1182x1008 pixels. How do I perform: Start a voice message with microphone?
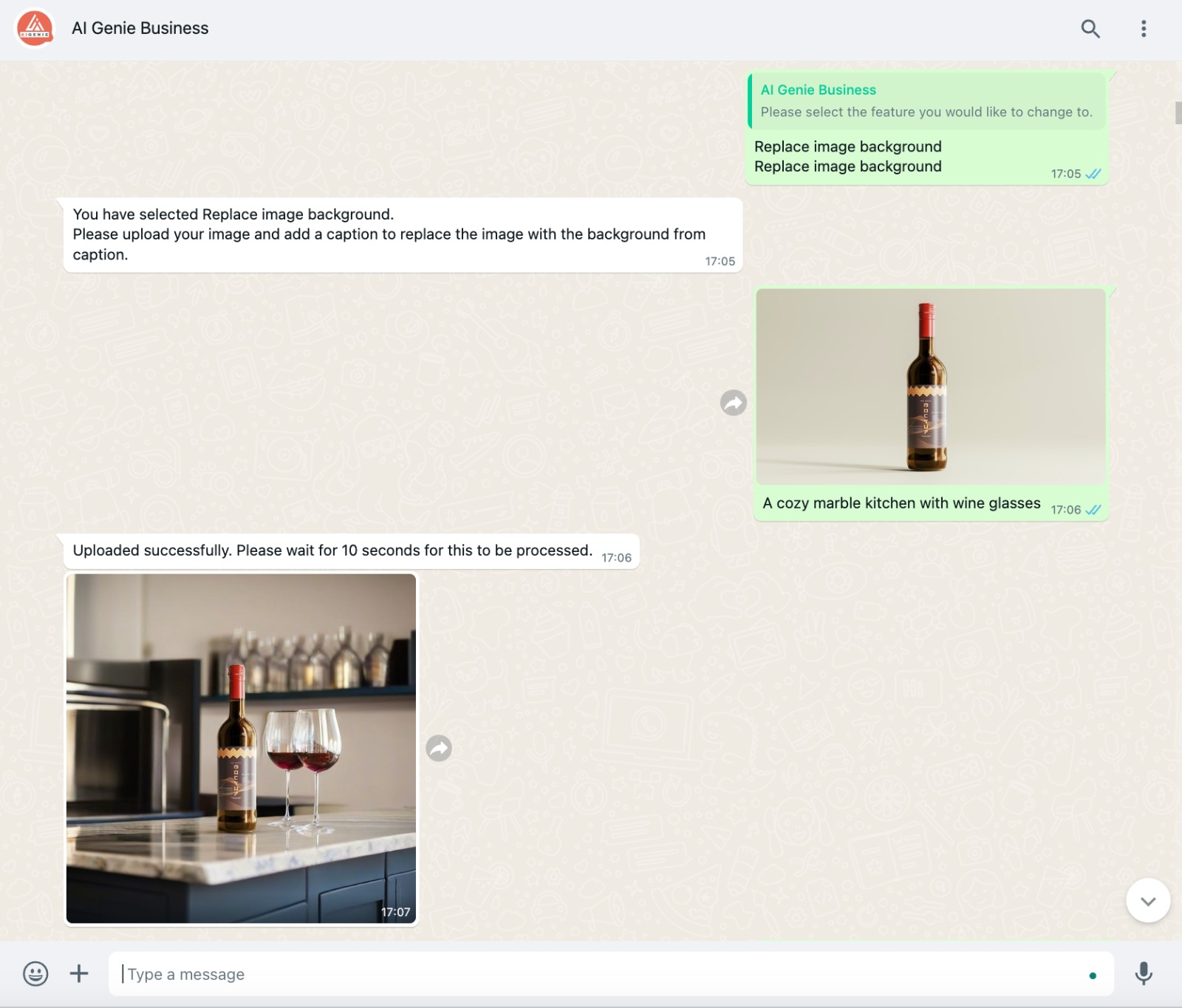pos(1144,974)
